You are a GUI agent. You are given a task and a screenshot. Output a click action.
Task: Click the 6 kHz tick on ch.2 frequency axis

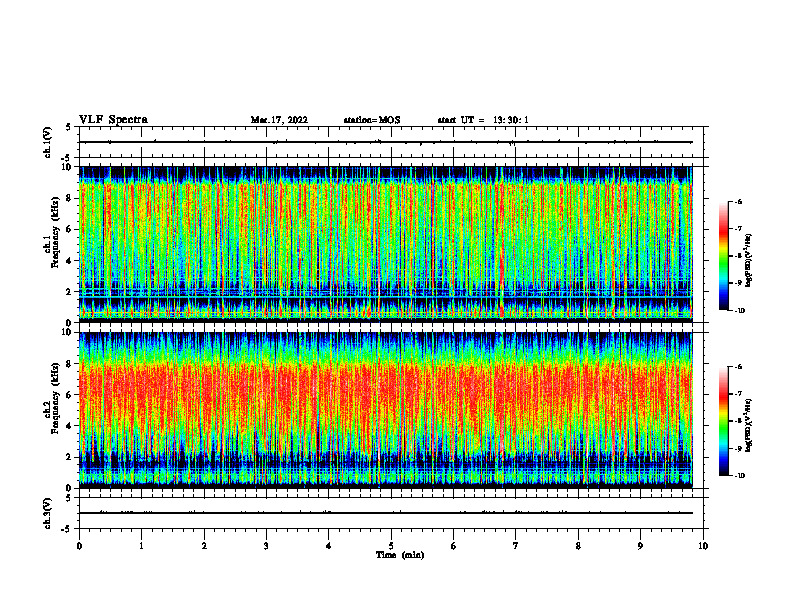click(69, 395)
